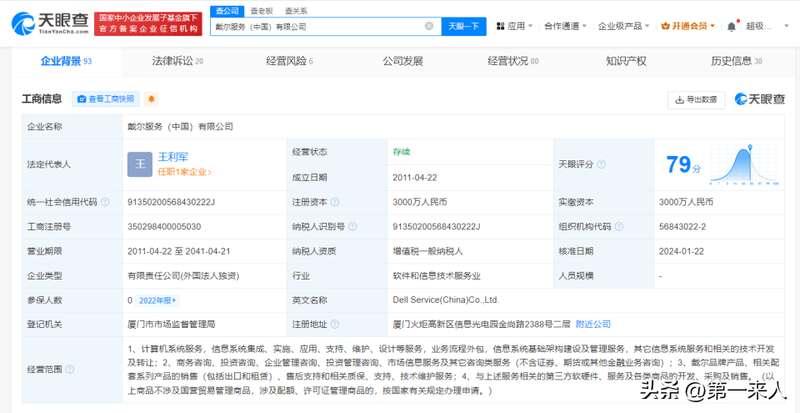
Task: Switch to the 知识产权 tab
Action: point(626,61)
